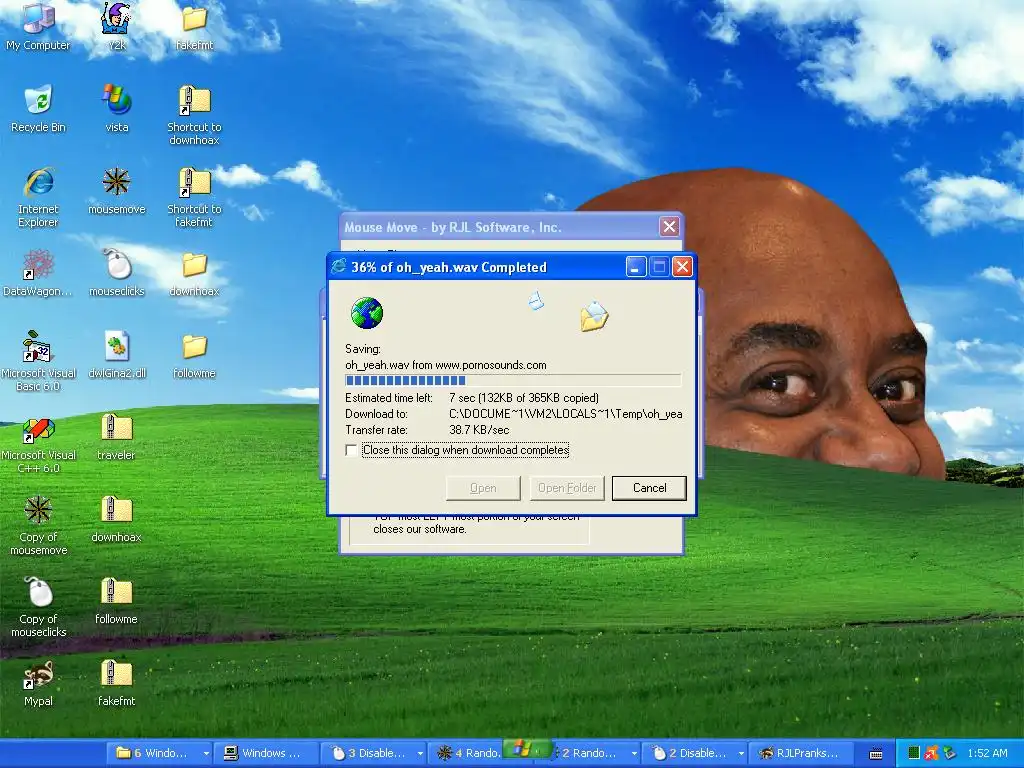Click the keyboard icon on the taskbar

(x=876, y=754)
